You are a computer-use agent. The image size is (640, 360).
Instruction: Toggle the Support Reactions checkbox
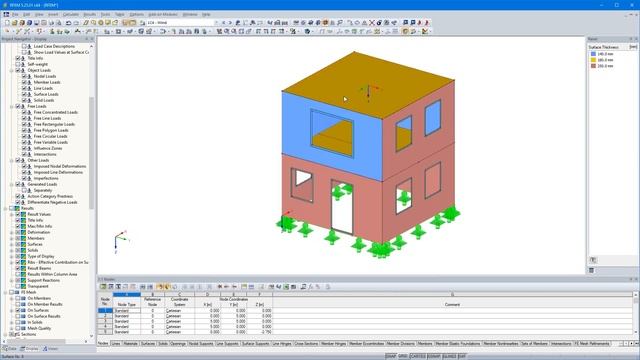(x=18, y=280)
